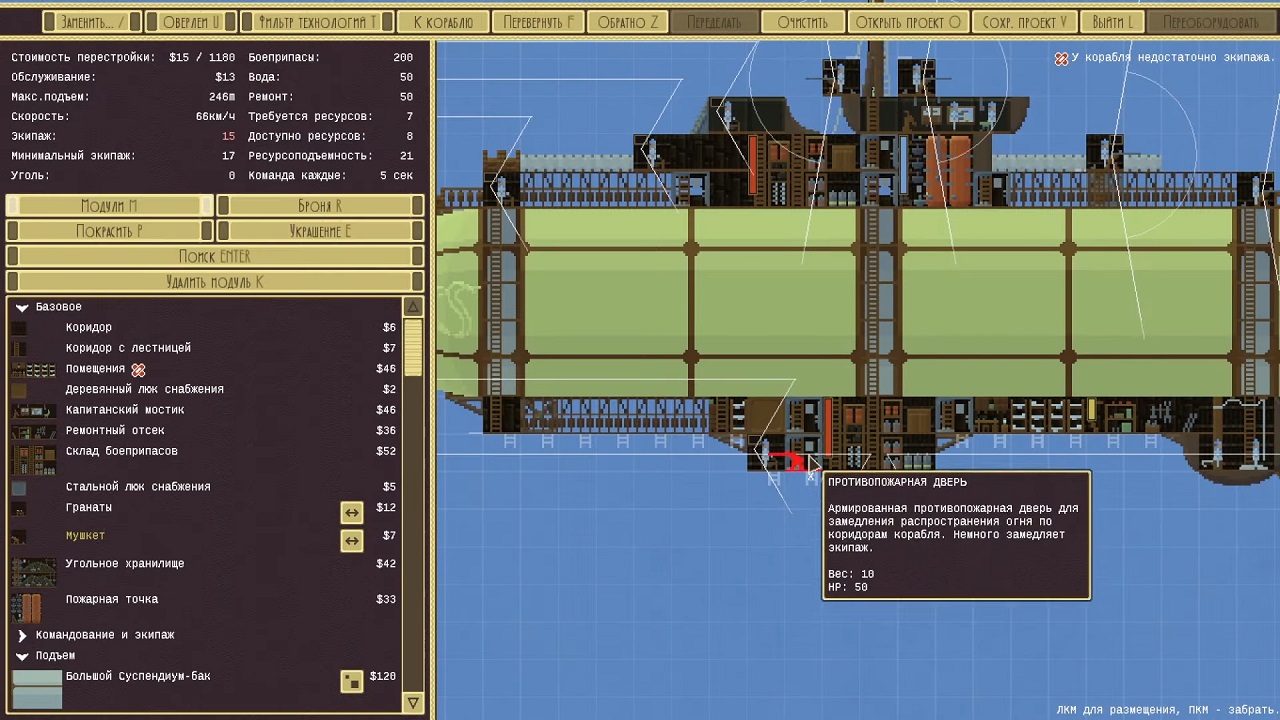
Task: Toggle the Заменить replace mode button
Action: [x=92, y=21]
